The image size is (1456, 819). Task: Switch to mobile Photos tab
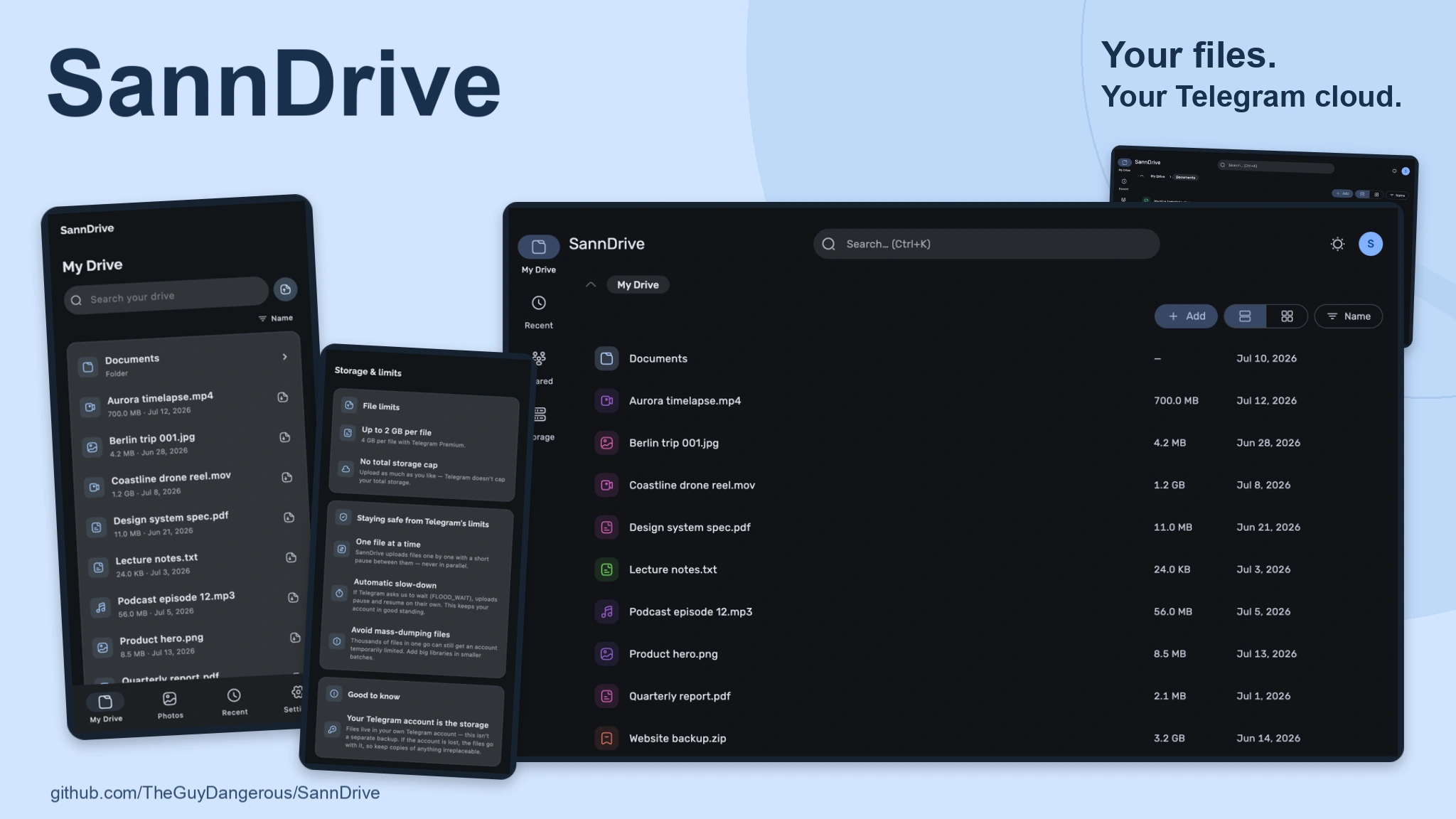[170, 705]
